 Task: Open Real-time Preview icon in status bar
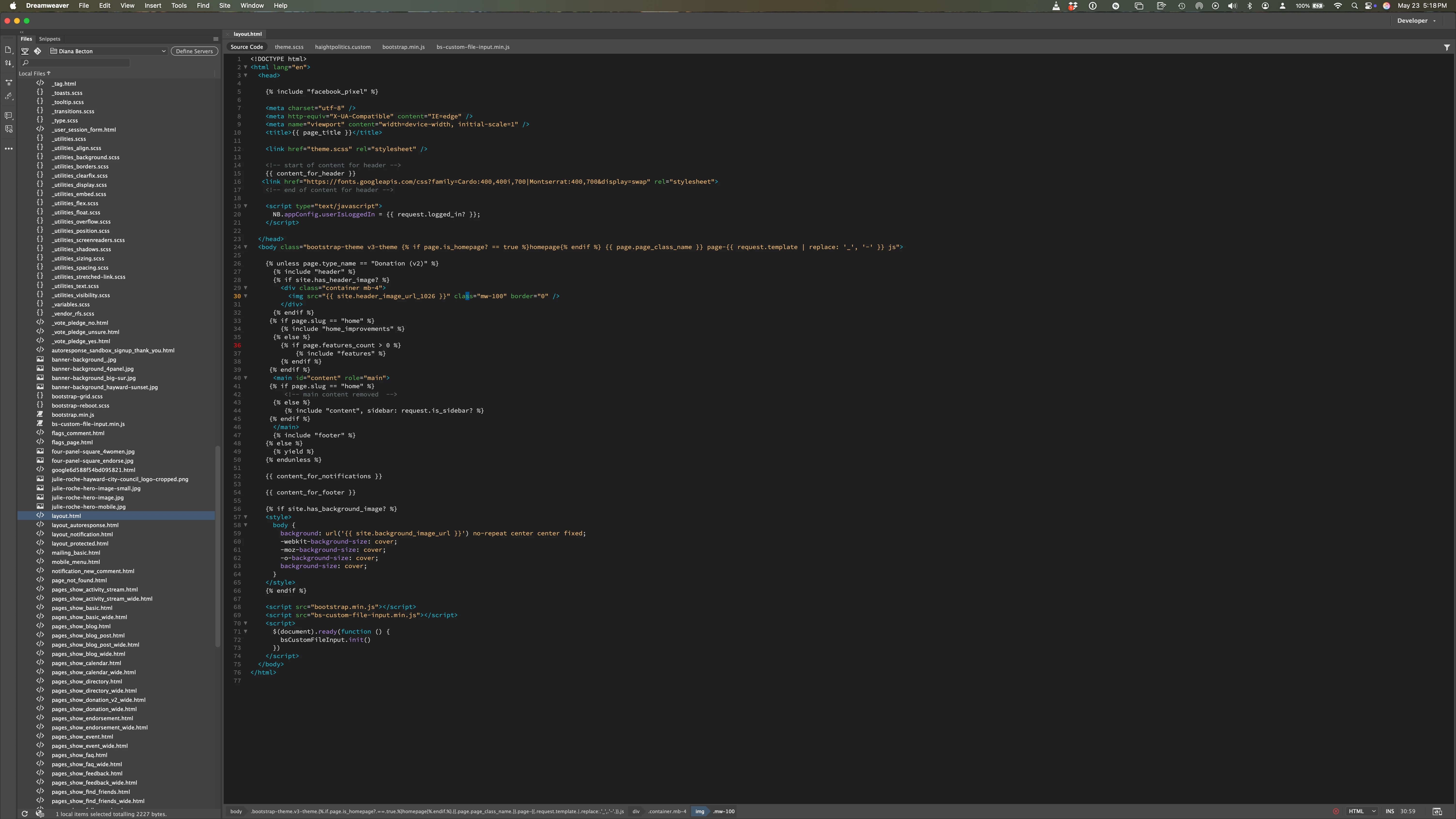[1437, 812]
